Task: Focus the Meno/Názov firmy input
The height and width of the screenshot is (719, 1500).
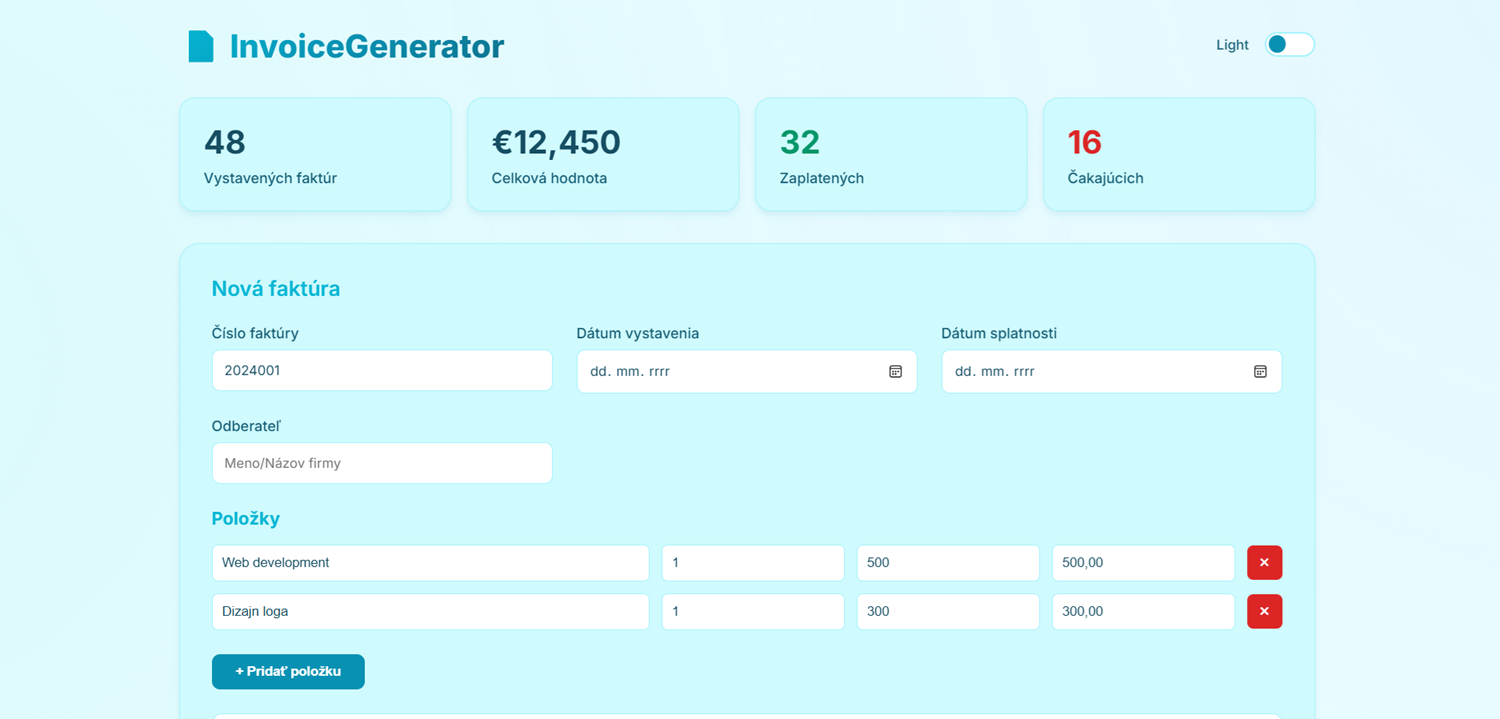Action: pyautogui.click(x=382, y=463)
